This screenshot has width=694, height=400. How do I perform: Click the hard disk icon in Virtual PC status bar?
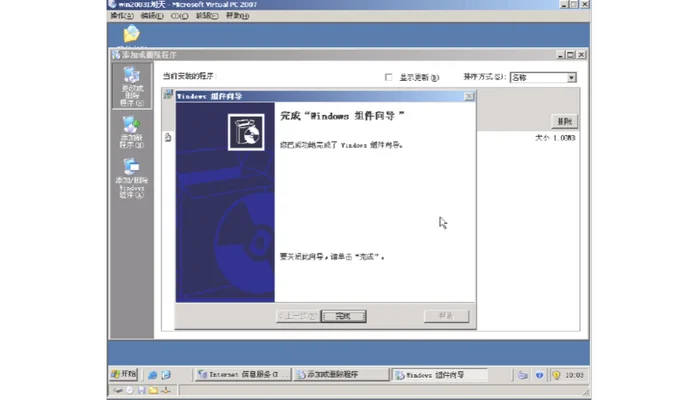(118, 390)
